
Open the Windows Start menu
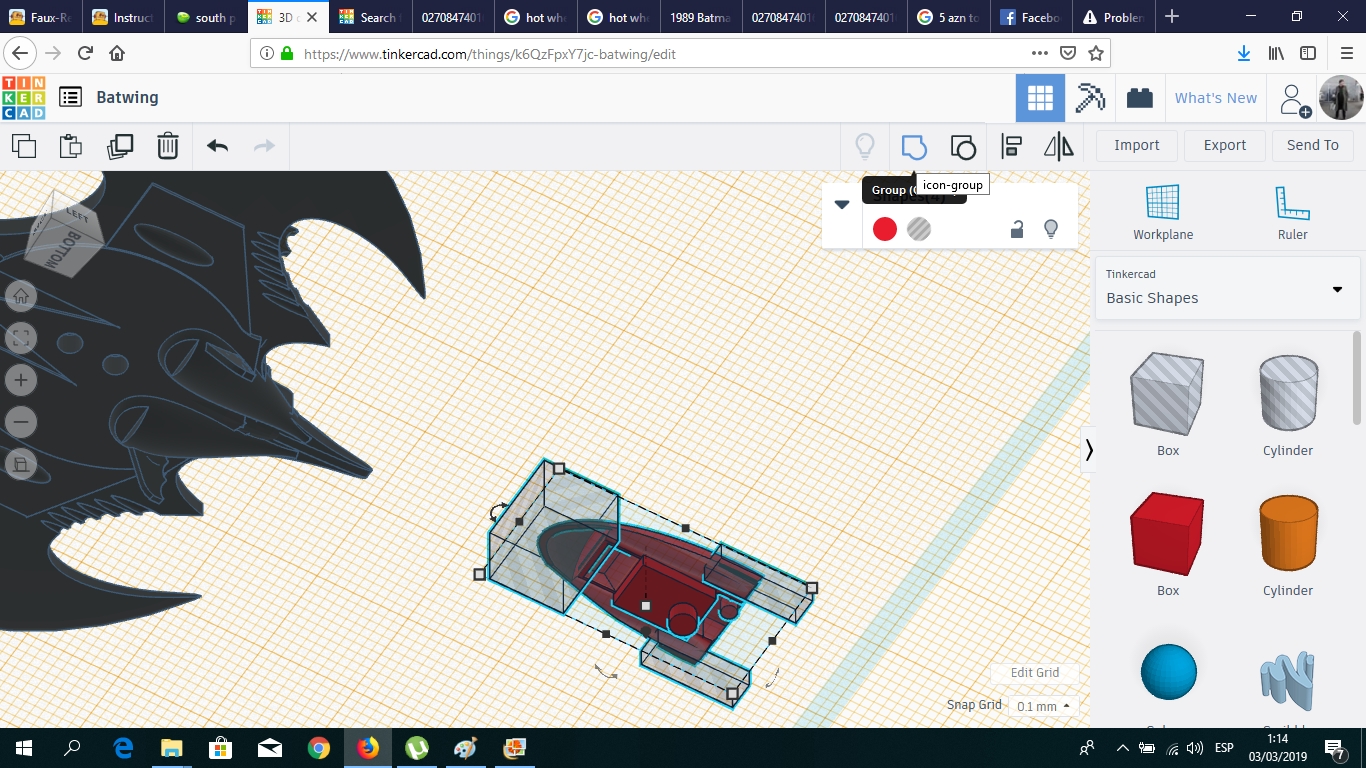(x=24, y=748)
